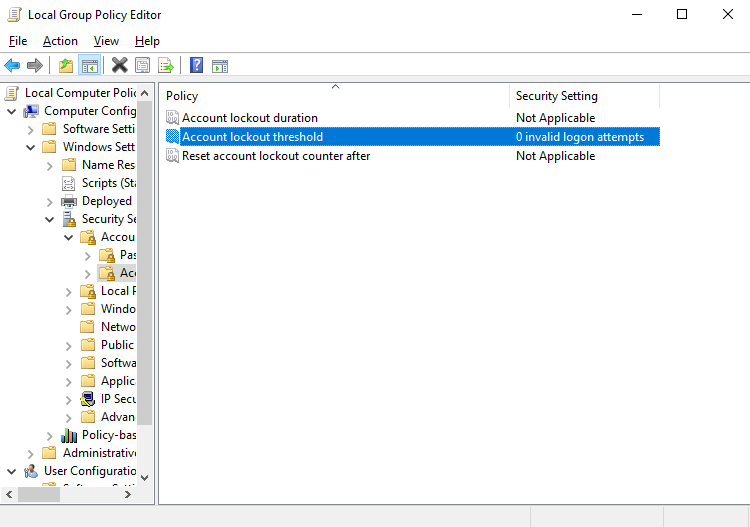Expand the Software Settings tree node
Screen dimensions: 750x527
coord(30,129)
